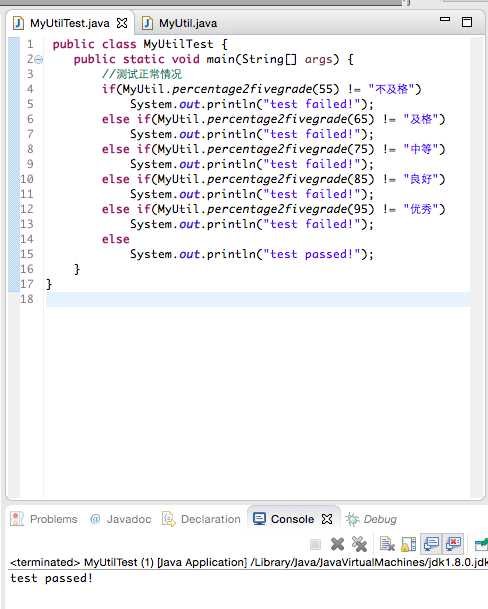Switch to the MyUtilTest.java editor tab
The image size is (488, 609).
click(70, 23)
